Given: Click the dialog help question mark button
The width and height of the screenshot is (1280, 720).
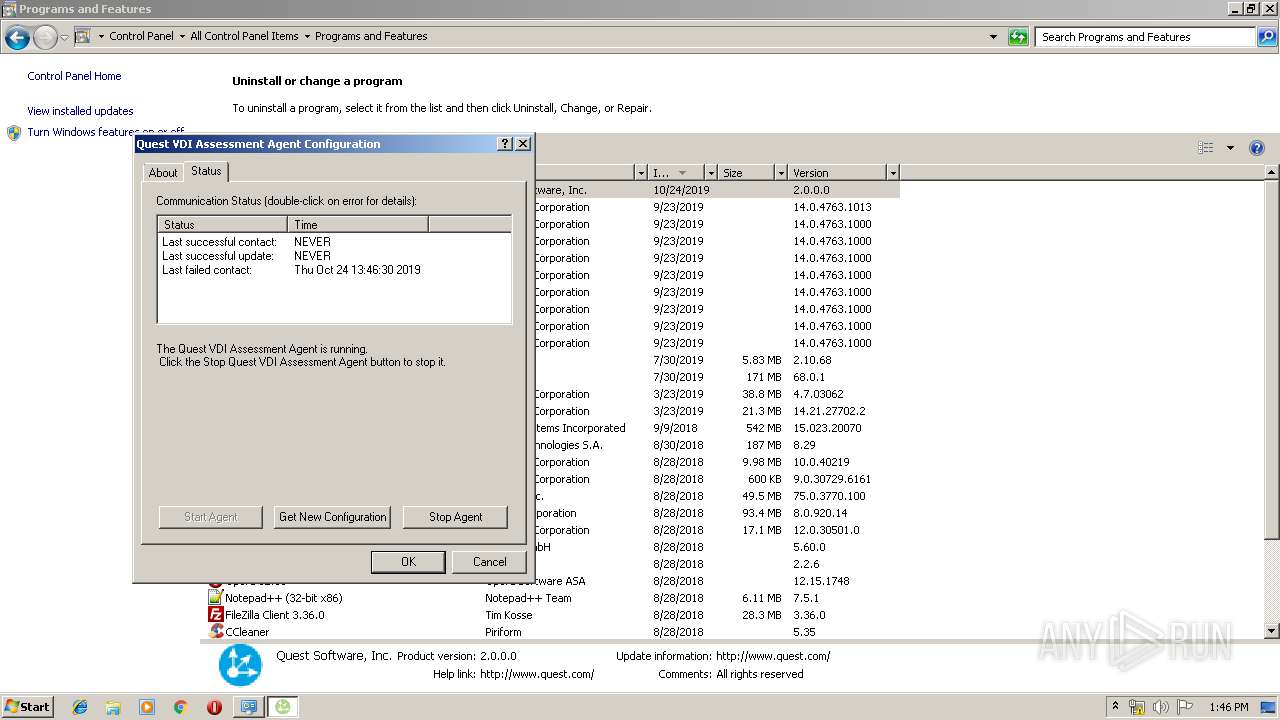Looking at the screenshot, I should pyautogui.click(x=505, y=144).
